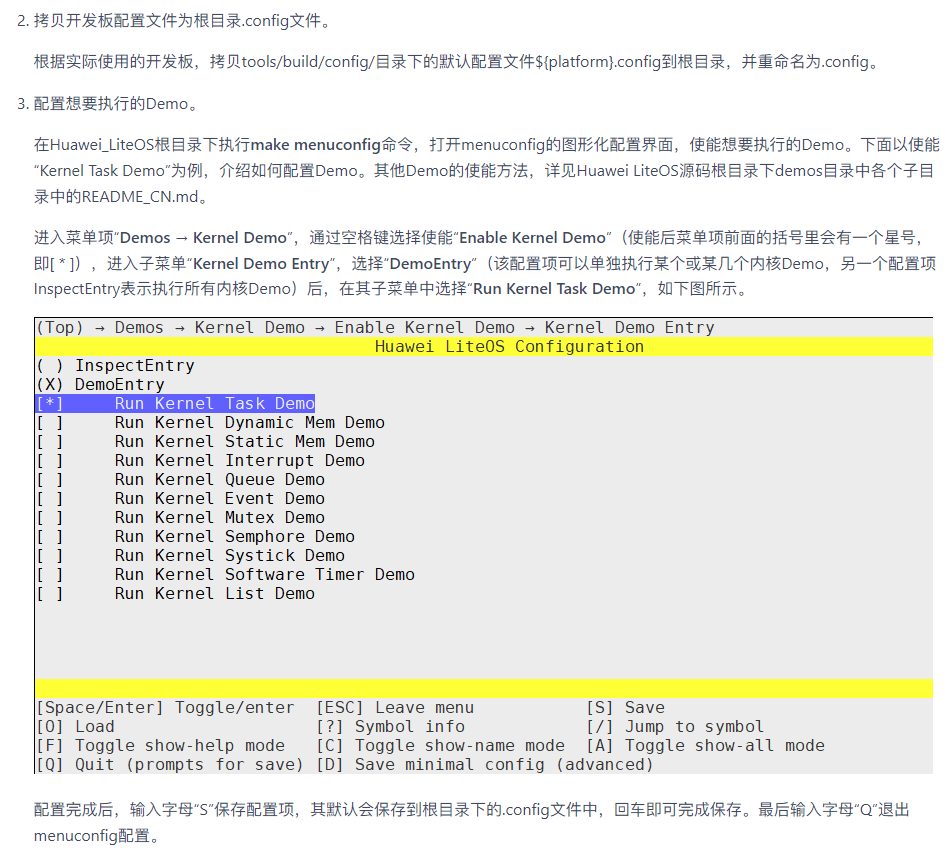Click the [S] Save hint

tap(626, 708)
